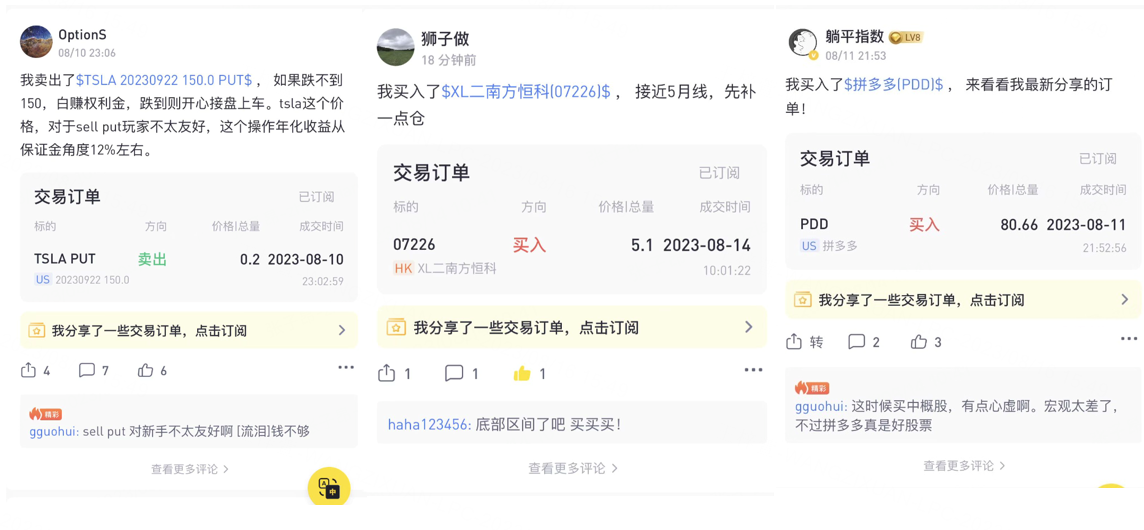Open gguohui profile in sell put comment

click(54, 431)
